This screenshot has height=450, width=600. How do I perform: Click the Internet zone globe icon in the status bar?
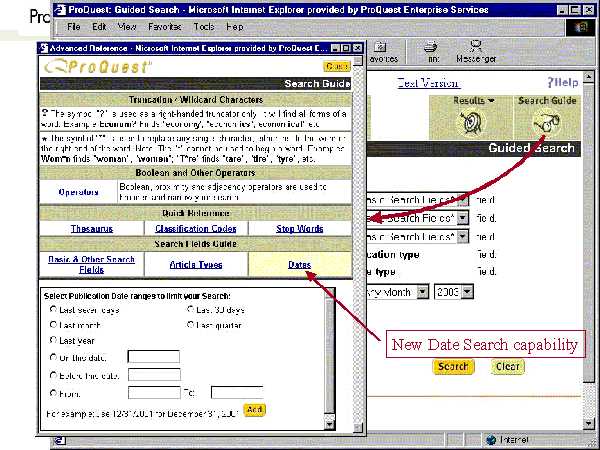(x=491, y=440)
